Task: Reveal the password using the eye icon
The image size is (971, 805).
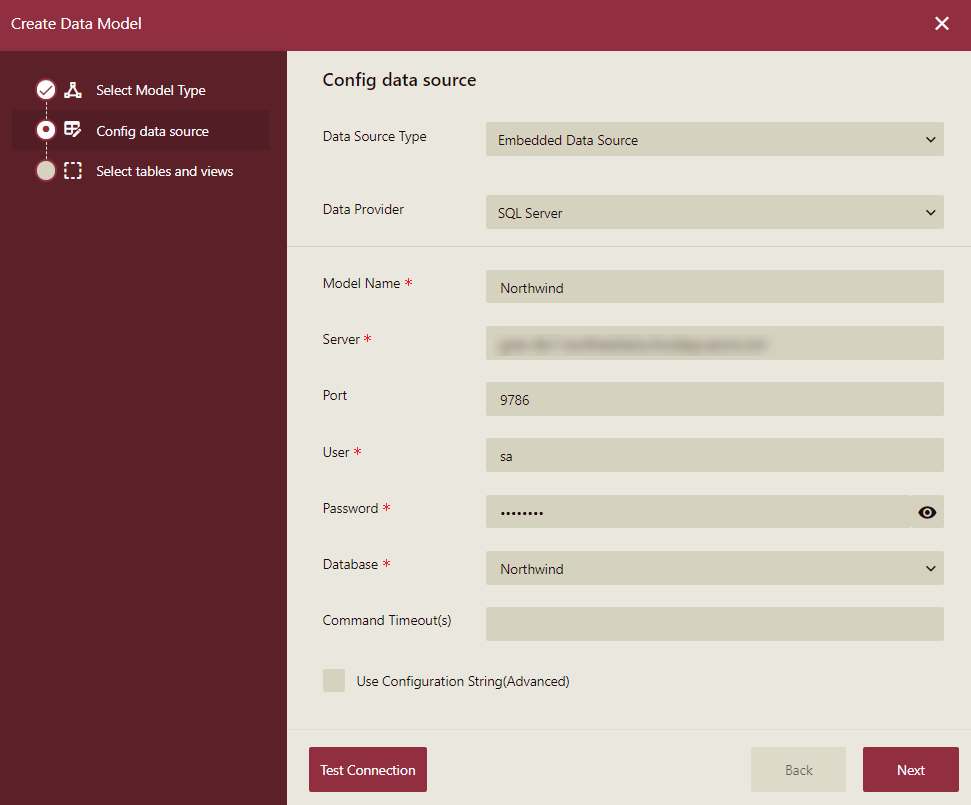Action: (x=926, y=512)
